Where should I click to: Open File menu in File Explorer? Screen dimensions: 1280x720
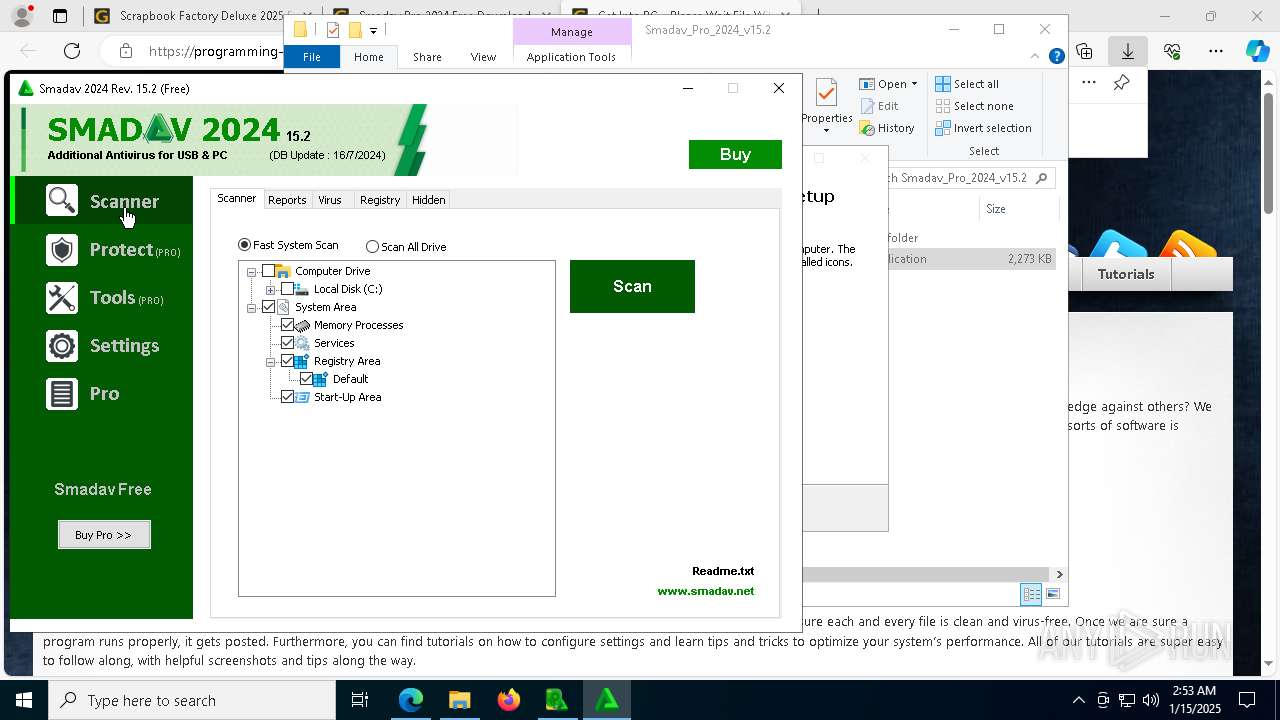312,57
